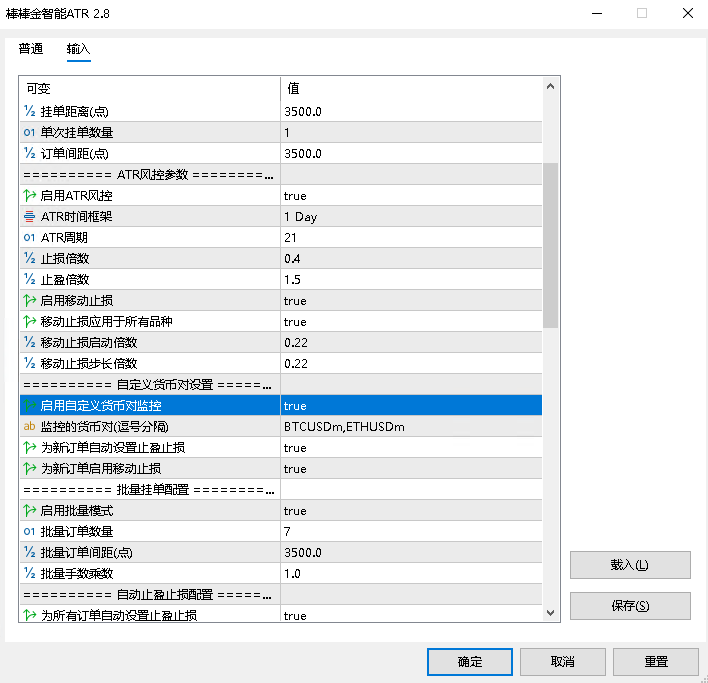Toggle the true value of 为新订单启用移动止损
Screen dimensions: 708x683
coord(411,469)
